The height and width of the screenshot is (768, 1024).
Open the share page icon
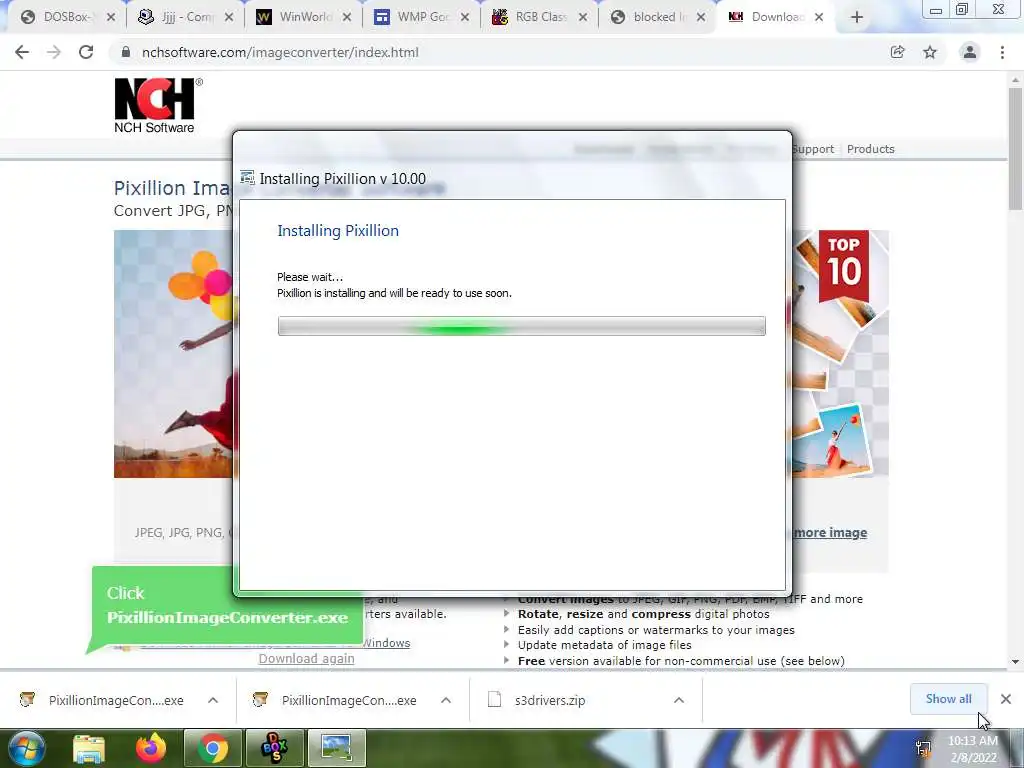coord(897,52)
